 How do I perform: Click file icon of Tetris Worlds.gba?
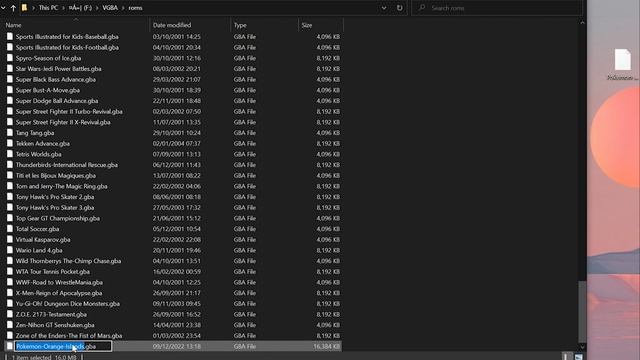pyautogui.click(x=10, y=154)
